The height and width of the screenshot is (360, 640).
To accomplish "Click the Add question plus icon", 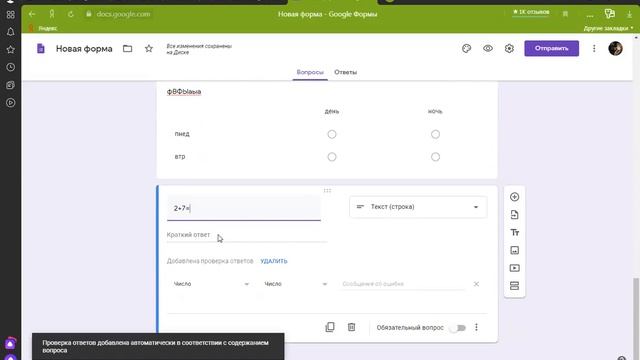I will click(514, 197).
